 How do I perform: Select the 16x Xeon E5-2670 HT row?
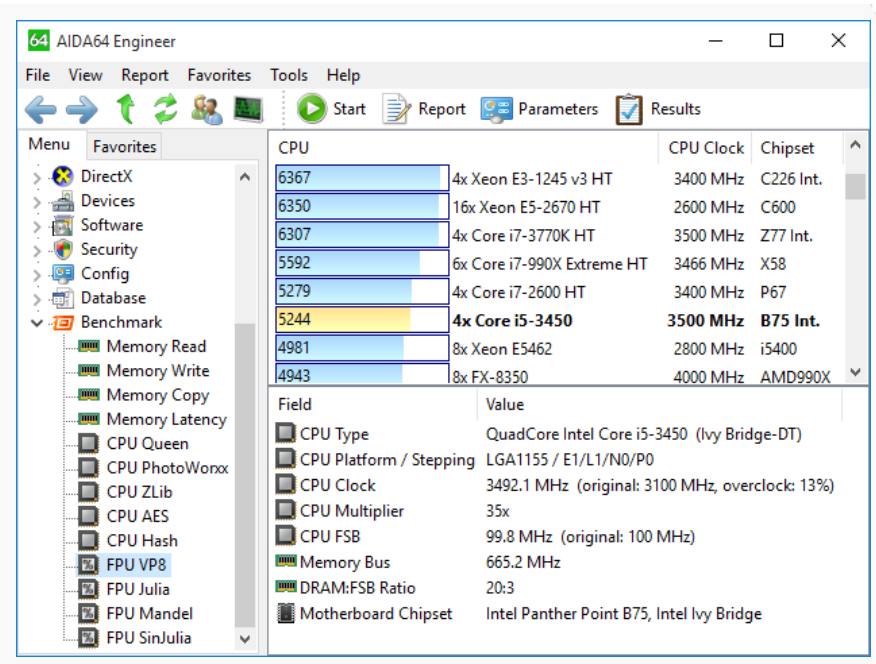pos(558,207)
